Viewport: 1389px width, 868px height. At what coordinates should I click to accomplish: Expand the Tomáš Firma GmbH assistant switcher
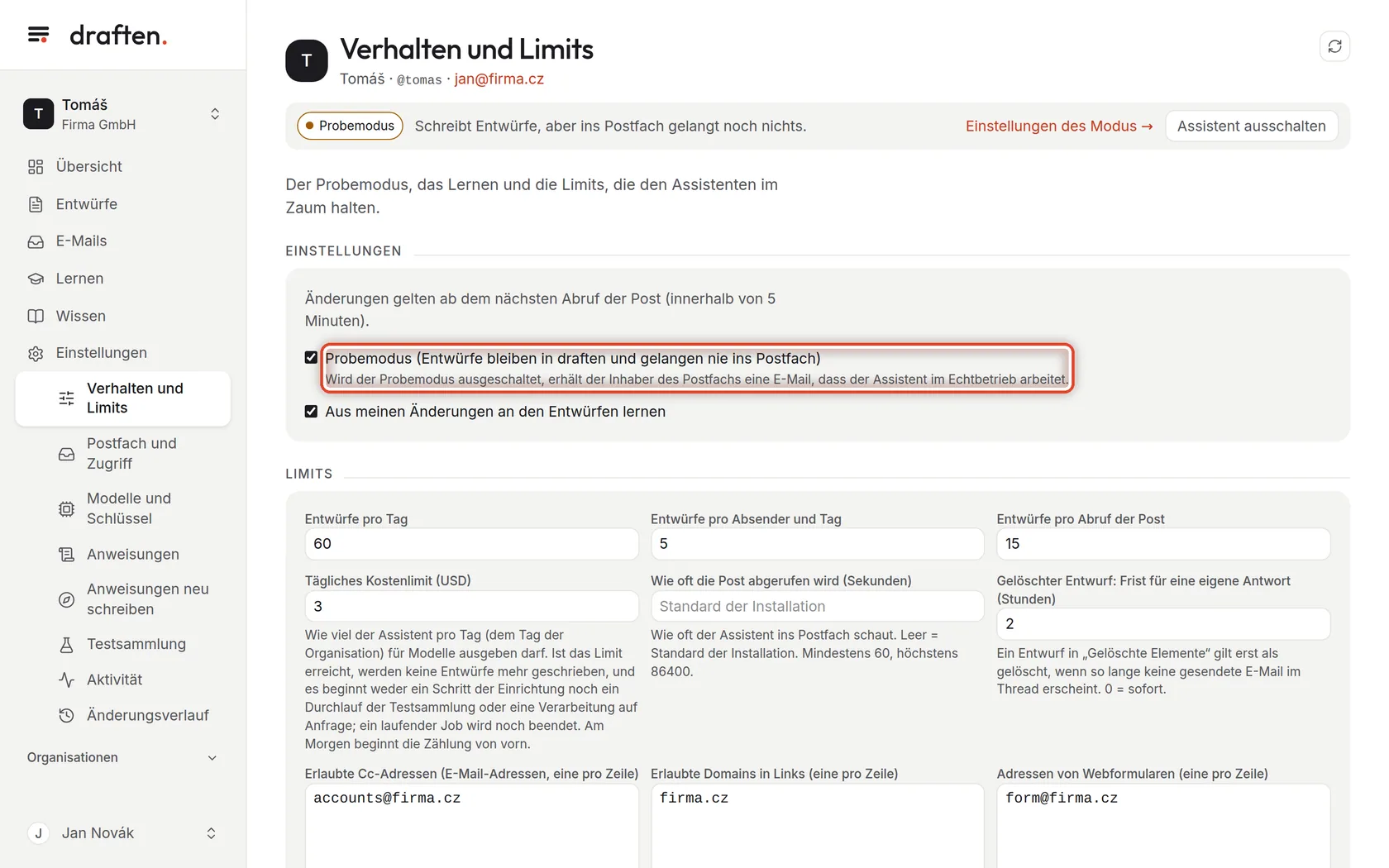(x=122, y=114)
